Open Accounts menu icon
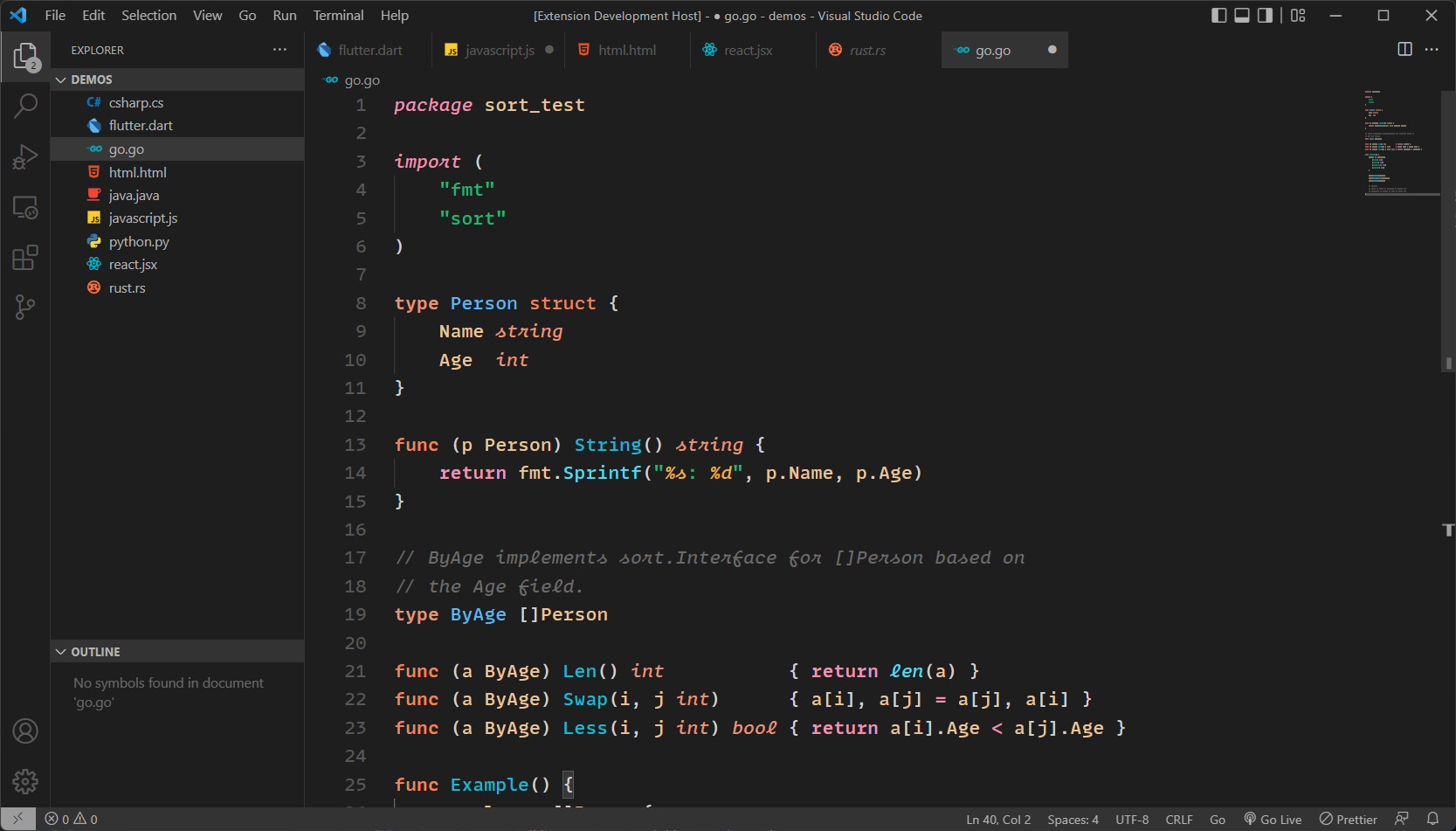The width and height of the screenshot is (1456, 831). [x=25, y=731]
